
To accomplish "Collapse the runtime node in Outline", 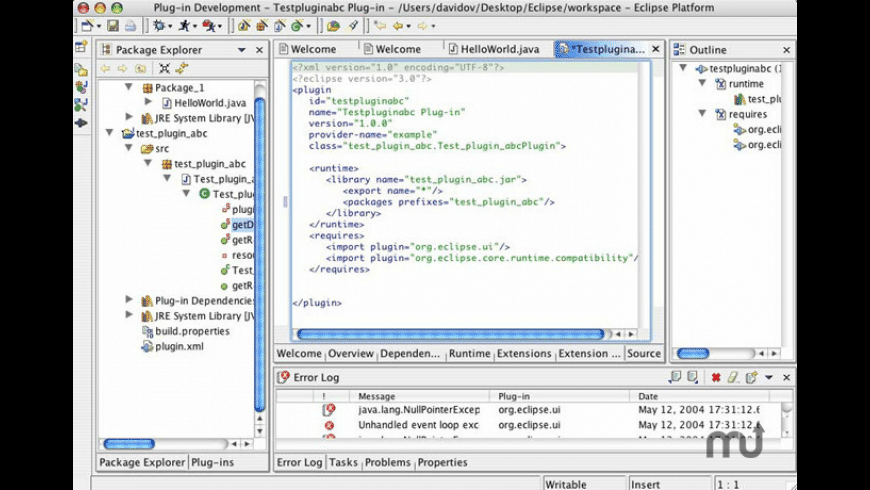I will click(x=701, y=84).
